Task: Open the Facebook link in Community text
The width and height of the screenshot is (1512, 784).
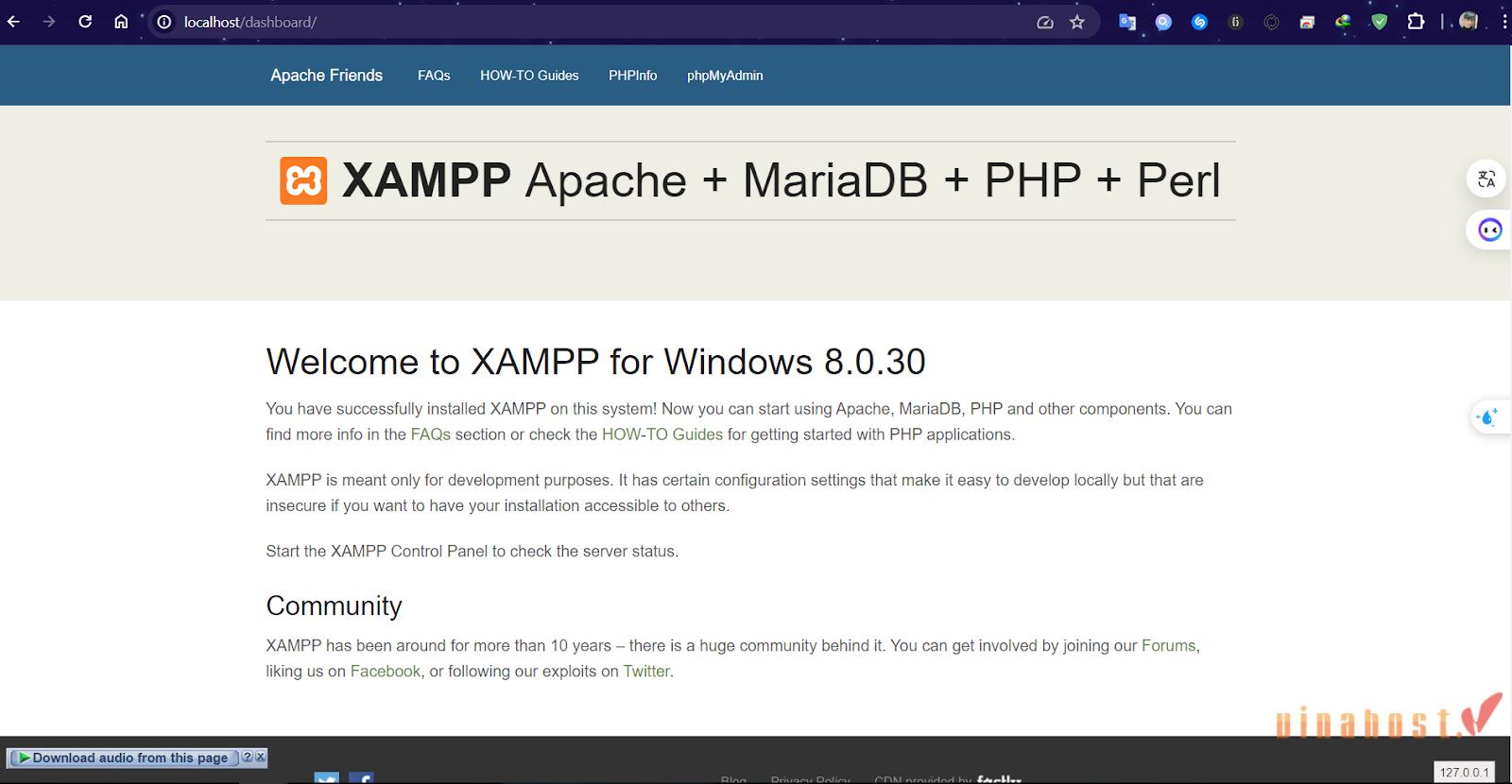Action: pyautogui.click(x=386, y=672)
